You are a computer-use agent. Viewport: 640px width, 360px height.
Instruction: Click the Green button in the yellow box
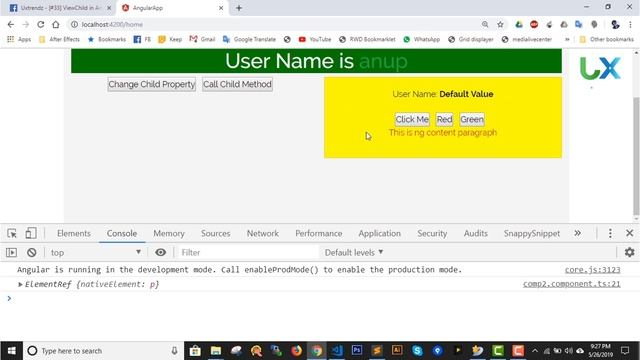(472, 119)
